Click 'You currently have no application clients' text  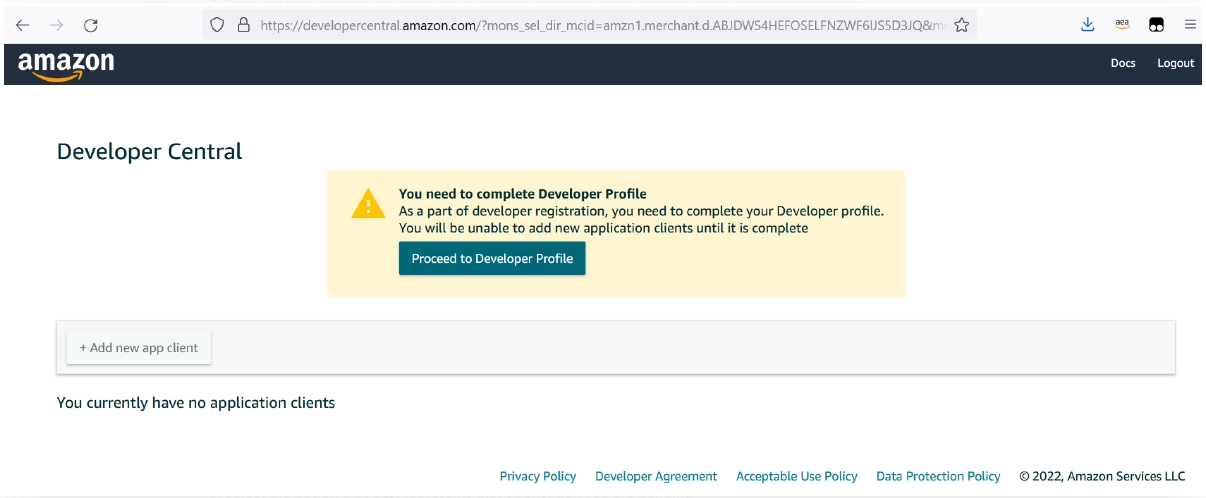(196, 403)
